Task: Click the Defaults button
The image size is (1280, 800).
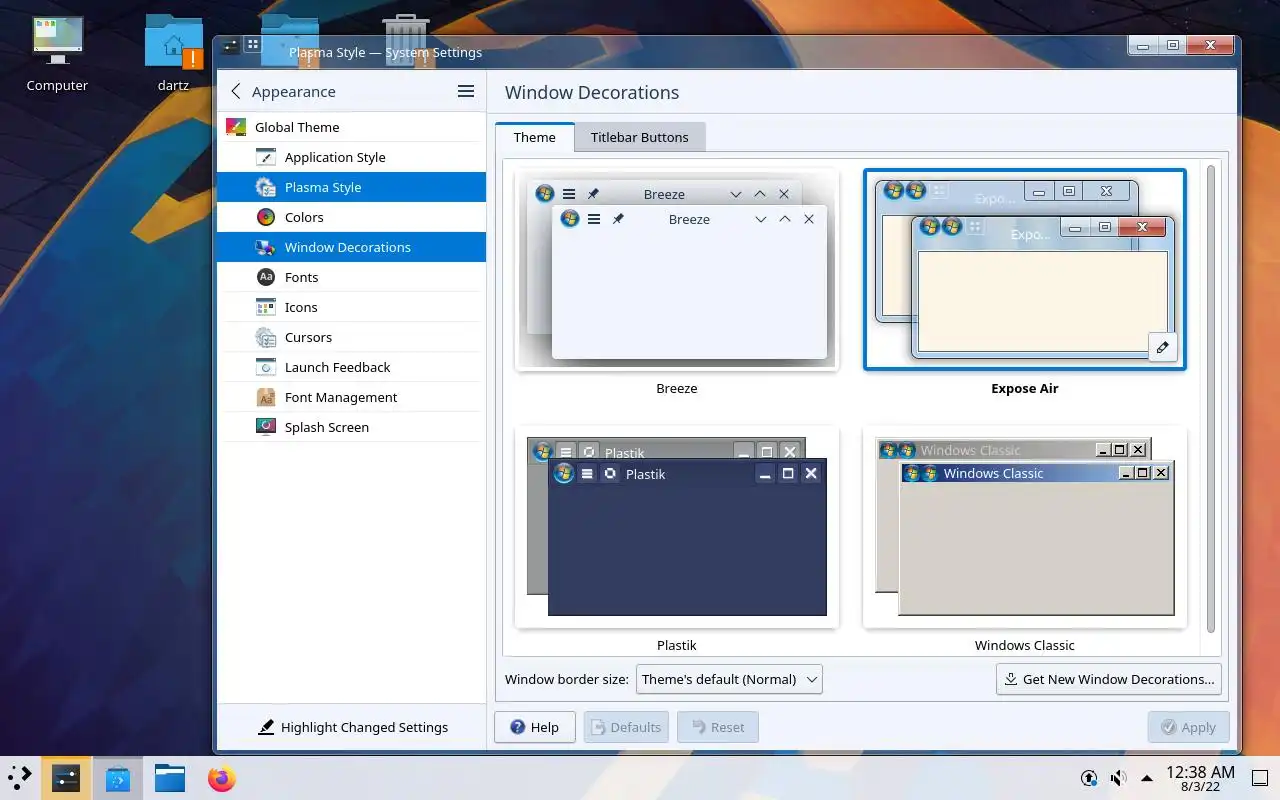Action: [626, 727]
